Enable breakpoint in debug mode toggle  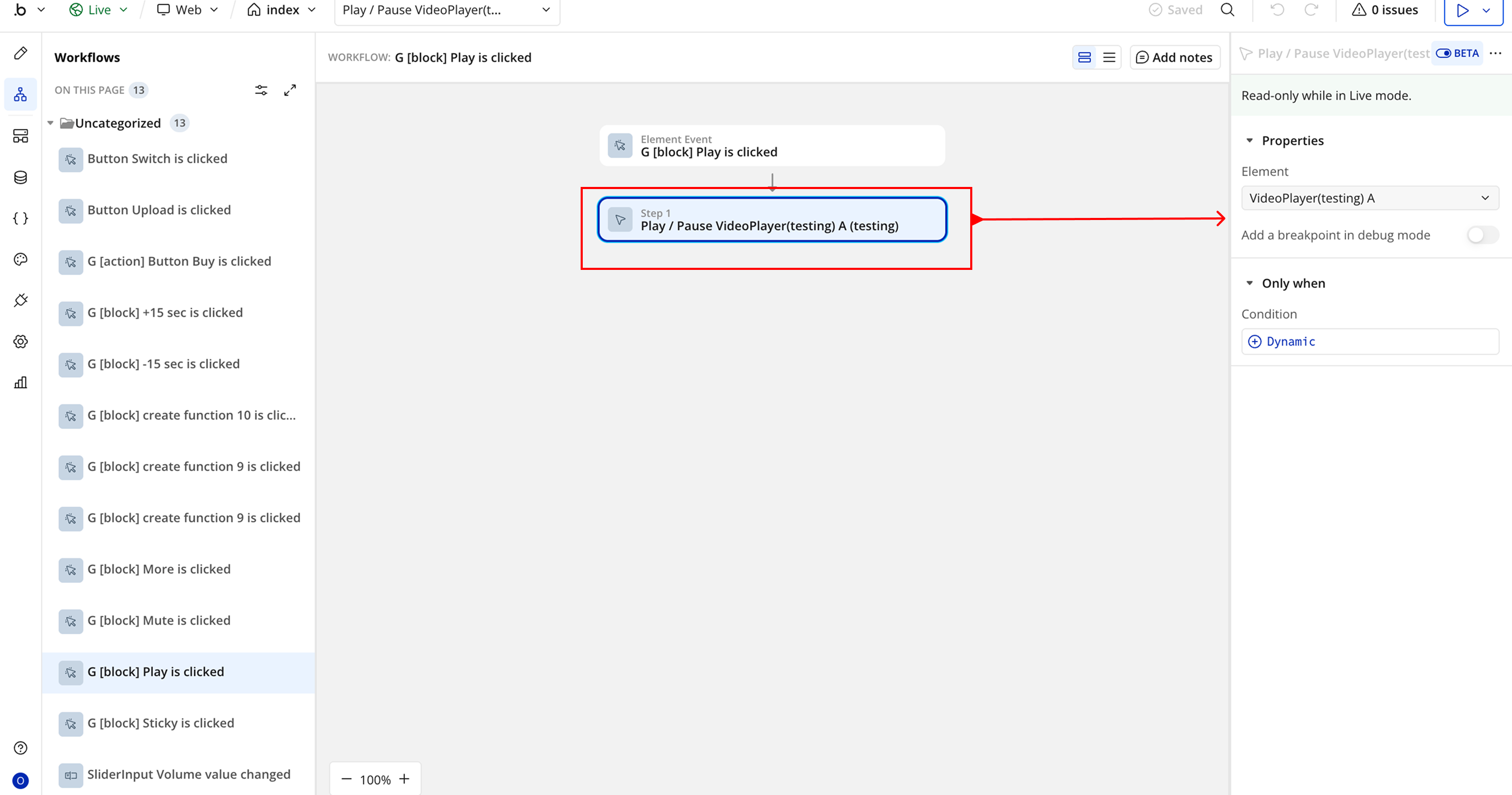(x=1482, y=235)
